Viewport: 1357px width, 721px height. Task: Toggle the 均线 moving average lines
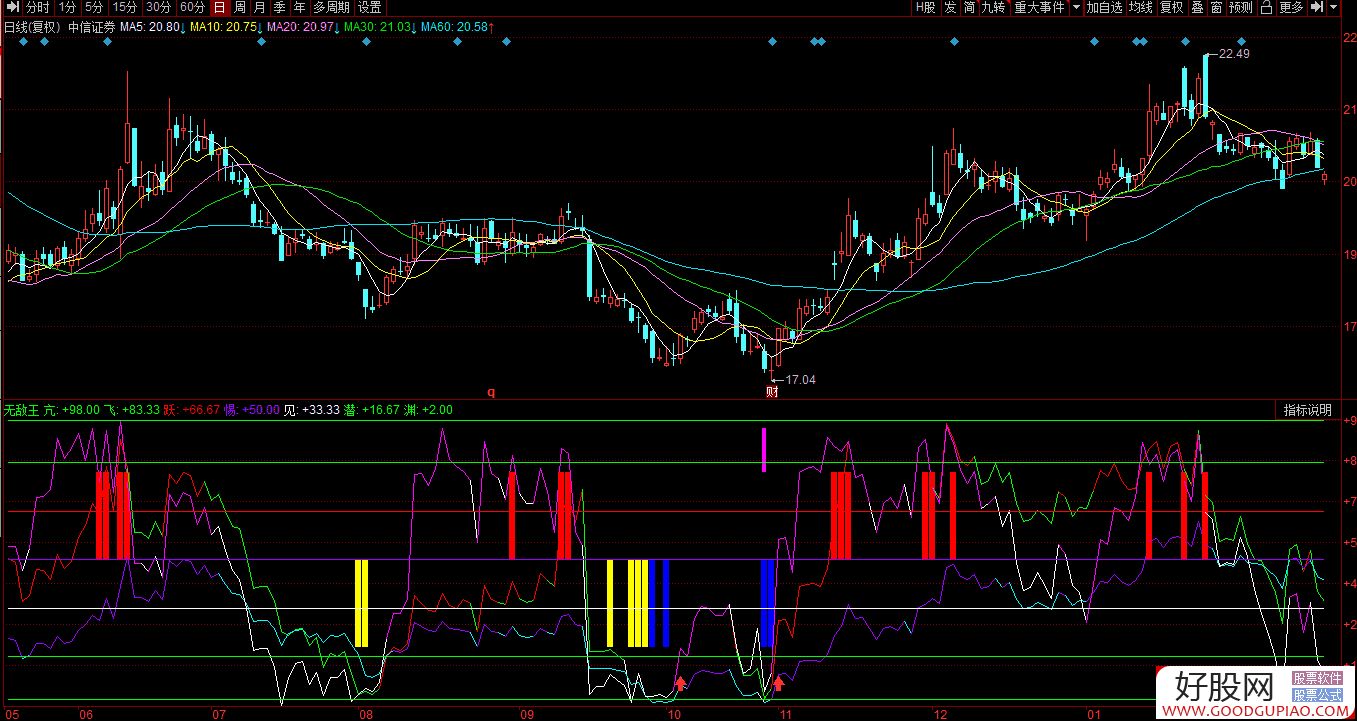click(1141, 8)
